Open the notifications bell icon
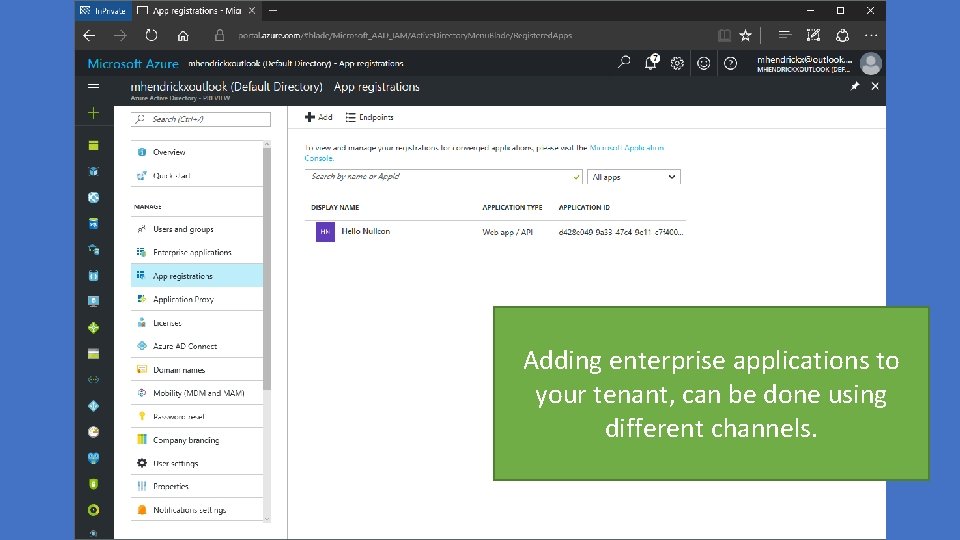Screen dimensions: 960x540 click(651, 62)
